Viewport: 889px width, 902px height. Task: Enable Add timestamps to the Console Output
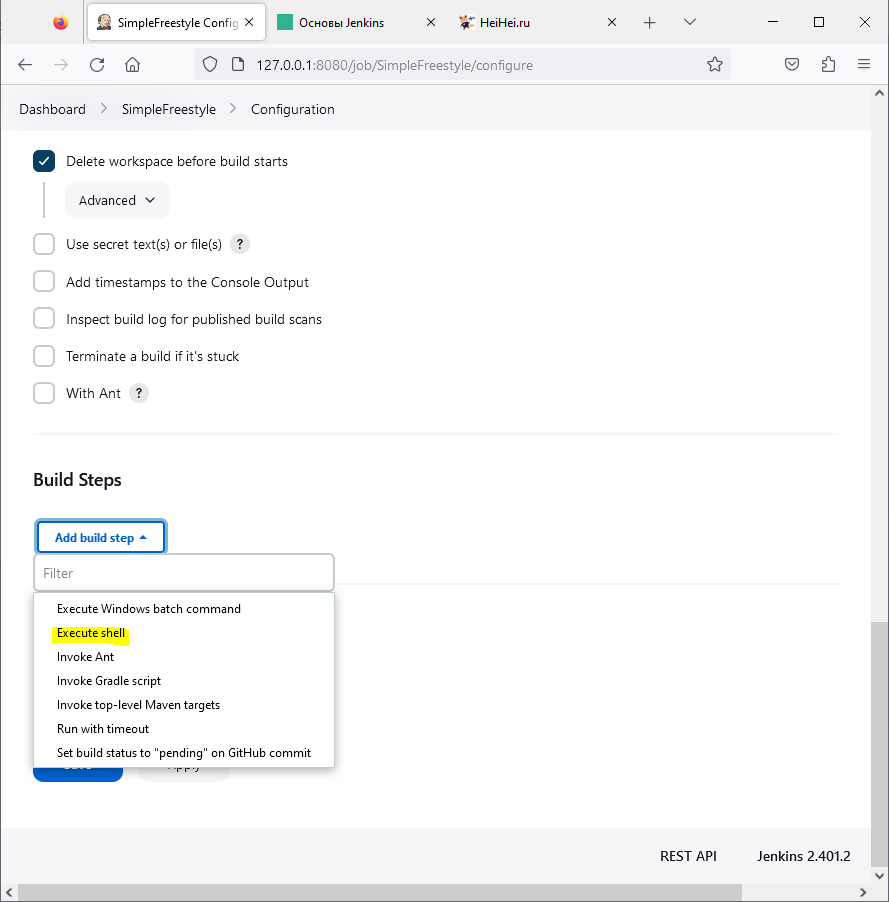pyautogui.click(x=44, y=282)
